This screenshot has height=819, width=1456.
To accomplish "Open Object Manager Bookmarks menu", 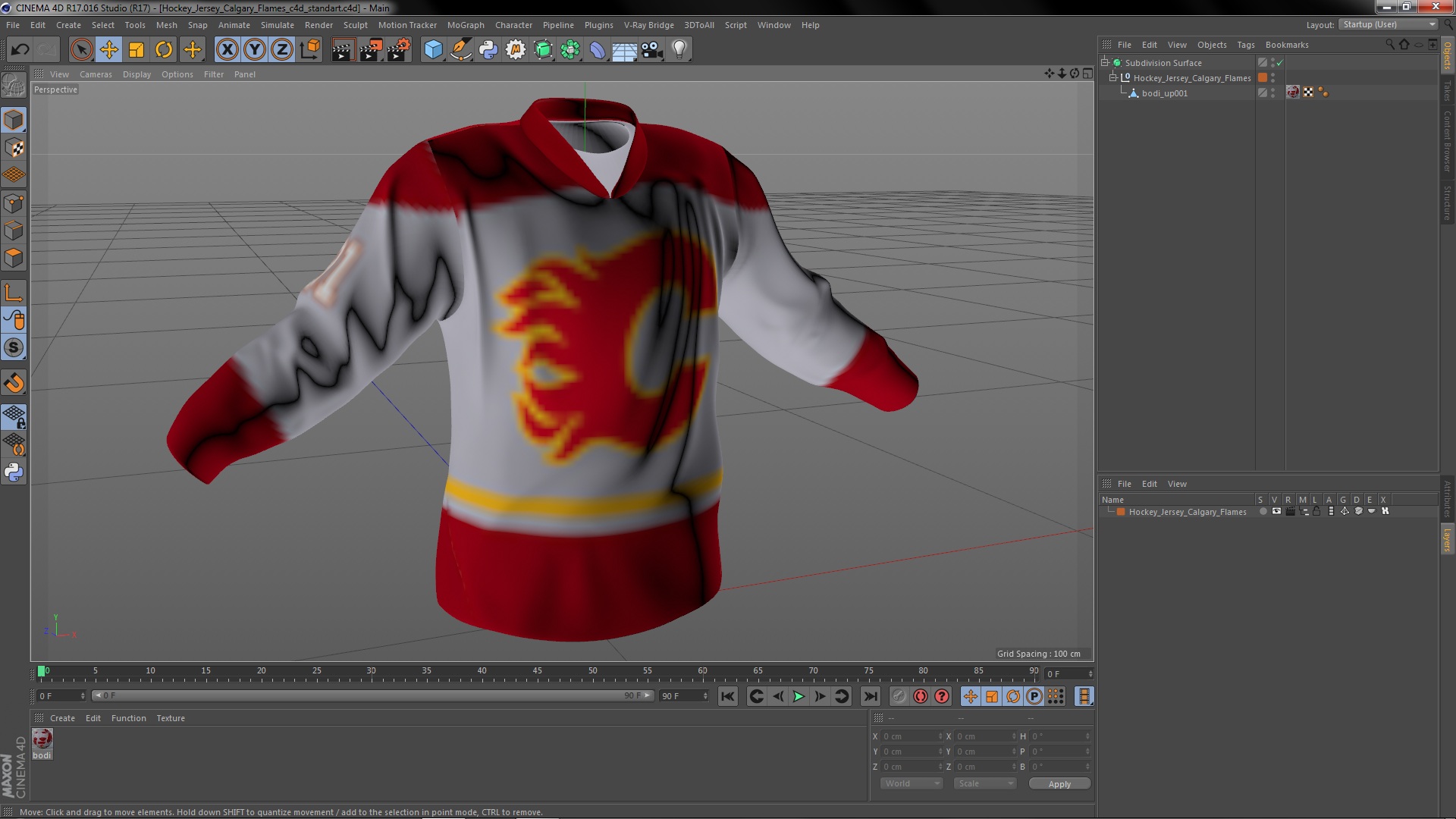I will click(x=1287, y=45).
